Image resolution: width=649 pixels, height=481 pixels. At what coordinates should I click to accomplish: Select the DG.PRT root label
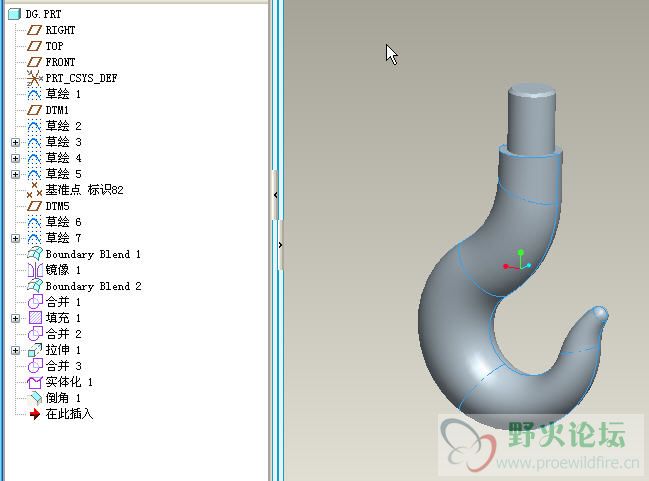43,14
